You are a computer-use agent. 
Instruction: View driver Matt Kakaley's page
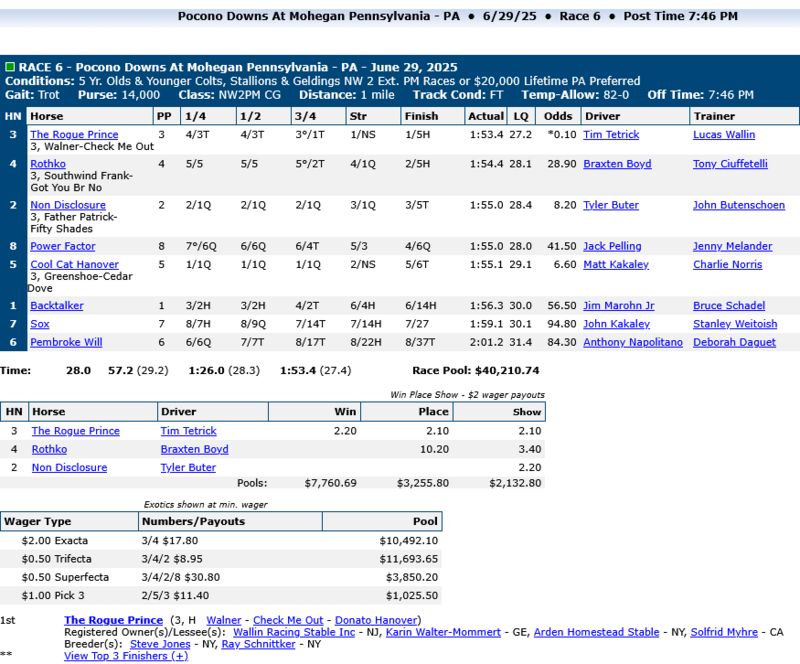pyautogui.click(x=616, y=265)
